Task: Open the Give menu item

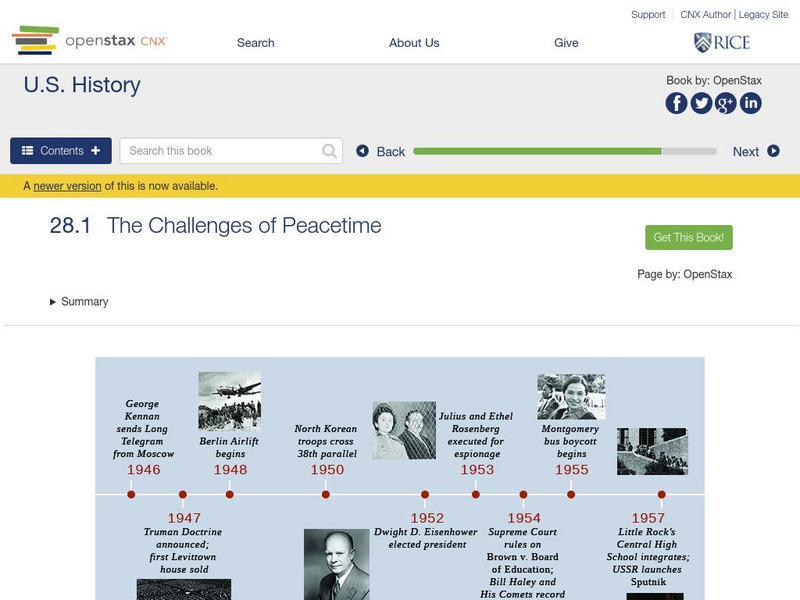Action: point(566,43)
